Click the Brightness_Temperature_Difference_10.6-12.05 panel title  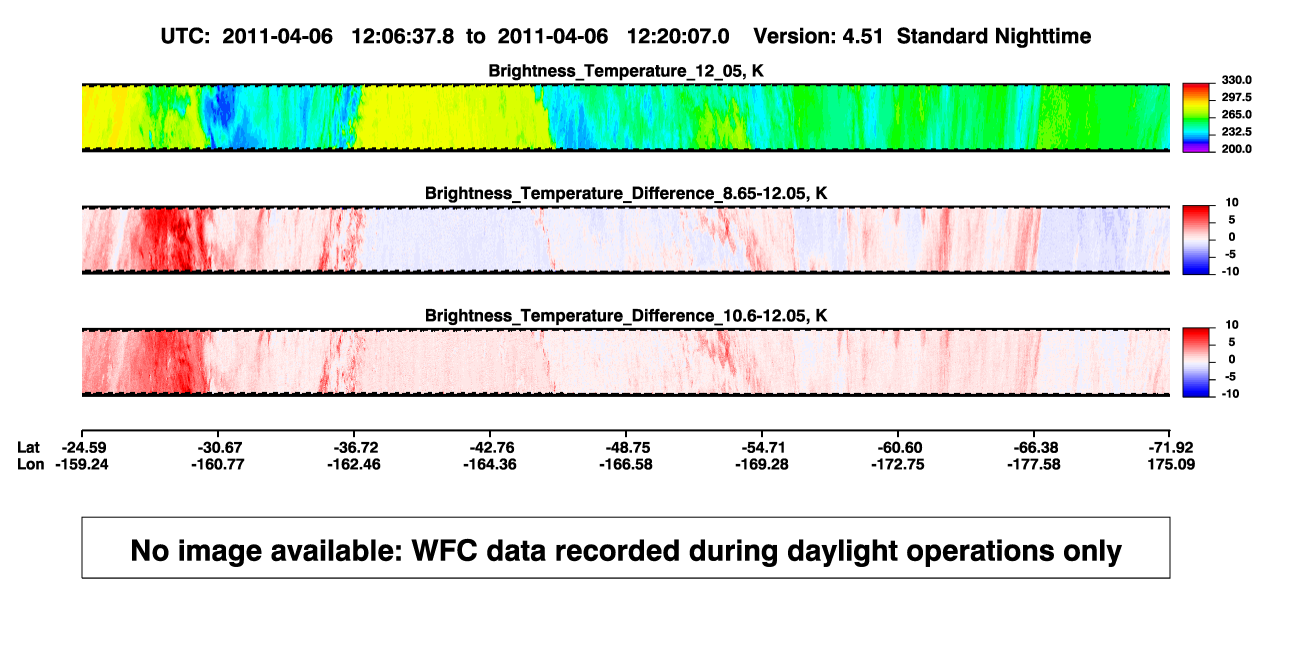626,316
